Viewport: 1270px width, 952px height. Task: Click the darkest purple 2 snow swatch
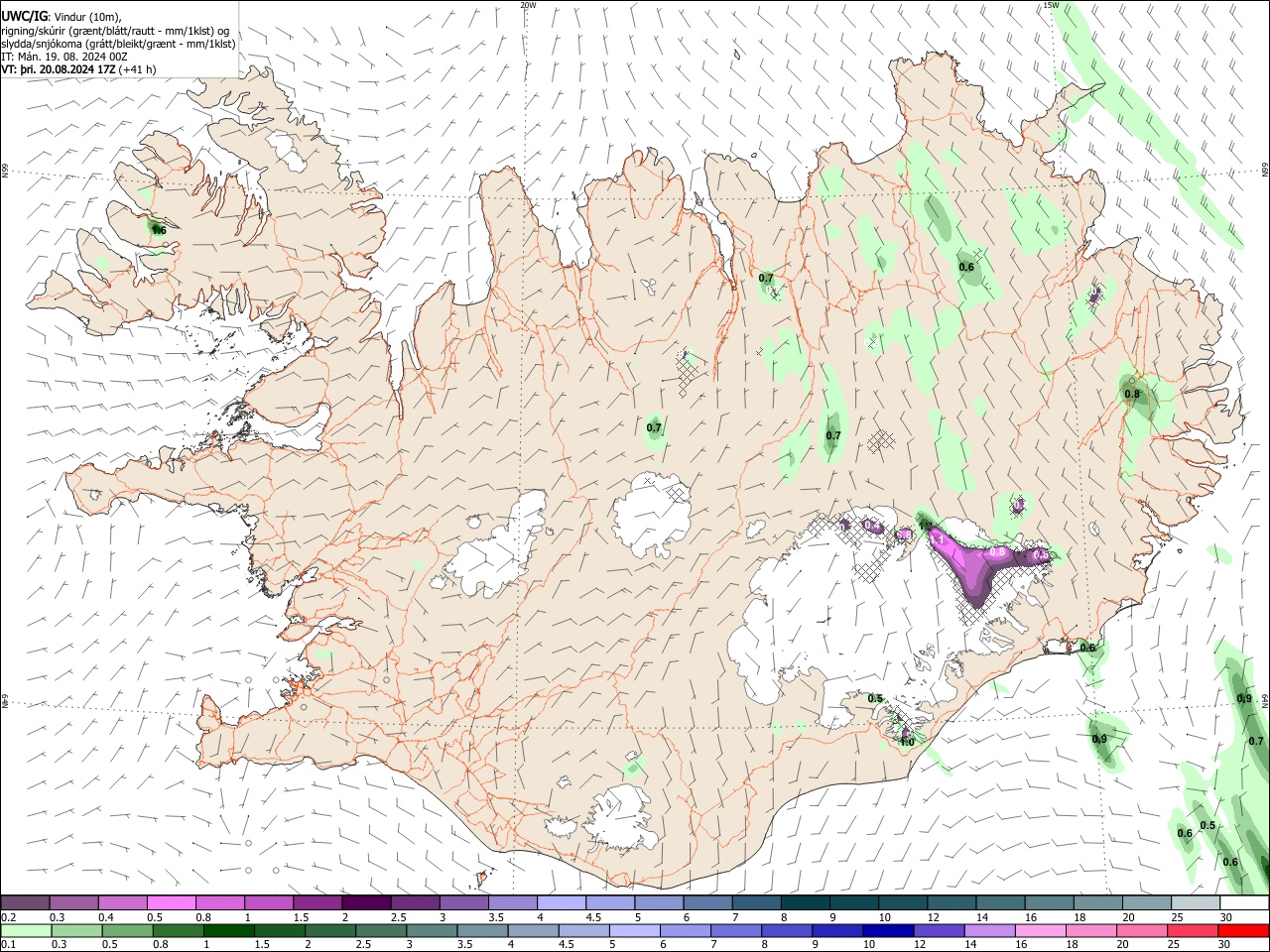click(366, 903)
